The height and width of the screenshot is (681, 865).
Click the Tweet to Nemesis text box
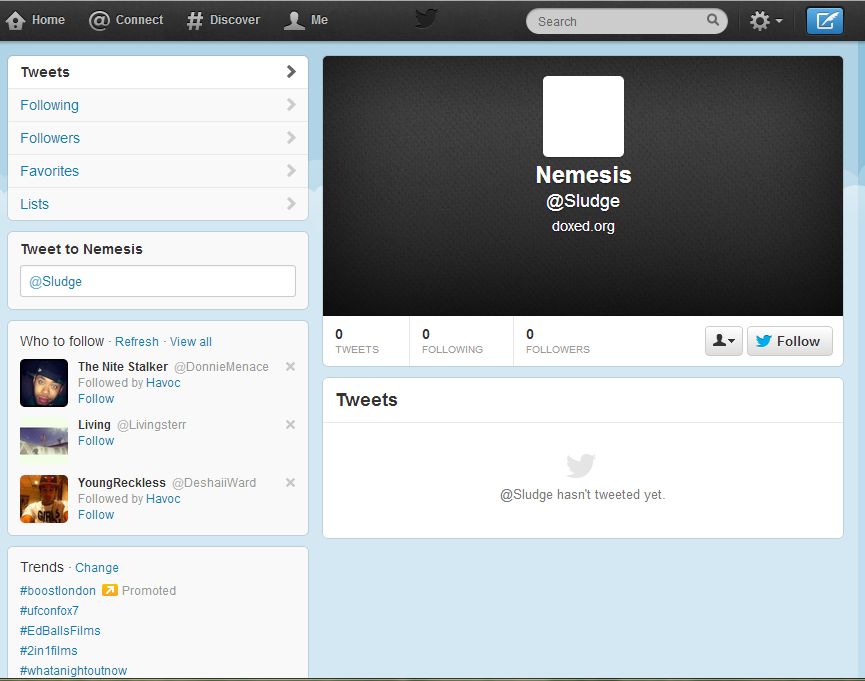pyautogui.click(x=158, y=281)
